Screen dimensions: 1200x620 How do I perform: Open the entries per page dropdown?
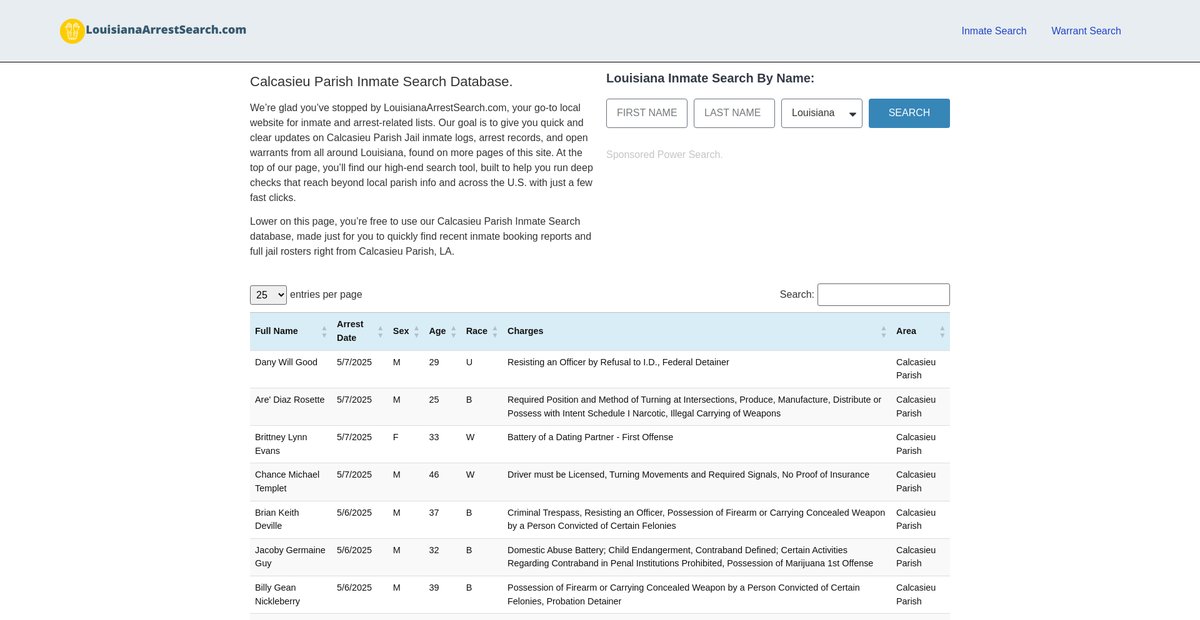coord(268,295)
